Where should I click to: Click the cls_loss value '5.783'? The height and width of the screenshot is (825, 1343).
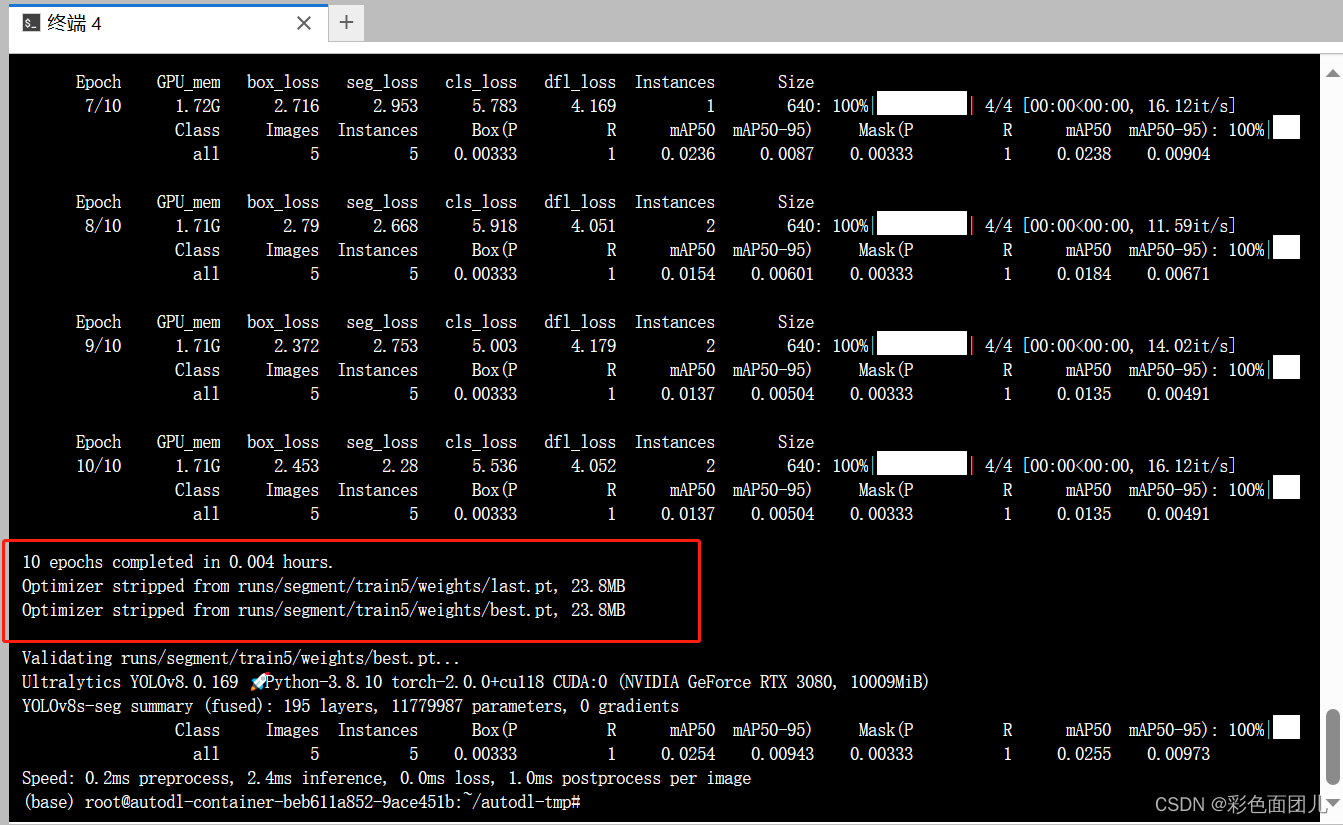pos(495,106)
